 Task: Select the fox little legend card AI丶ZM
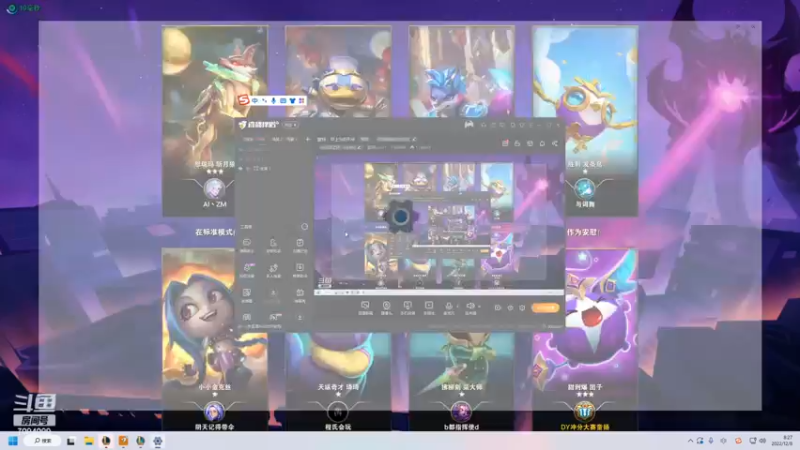[x=215, y=120]
